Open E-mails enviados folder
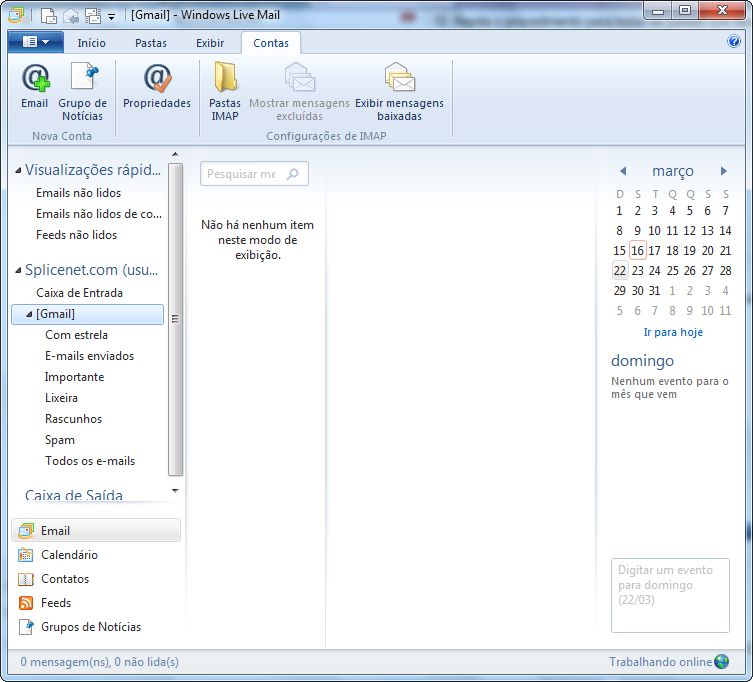This screenshot has height=682, width=753. click(89, 356)
